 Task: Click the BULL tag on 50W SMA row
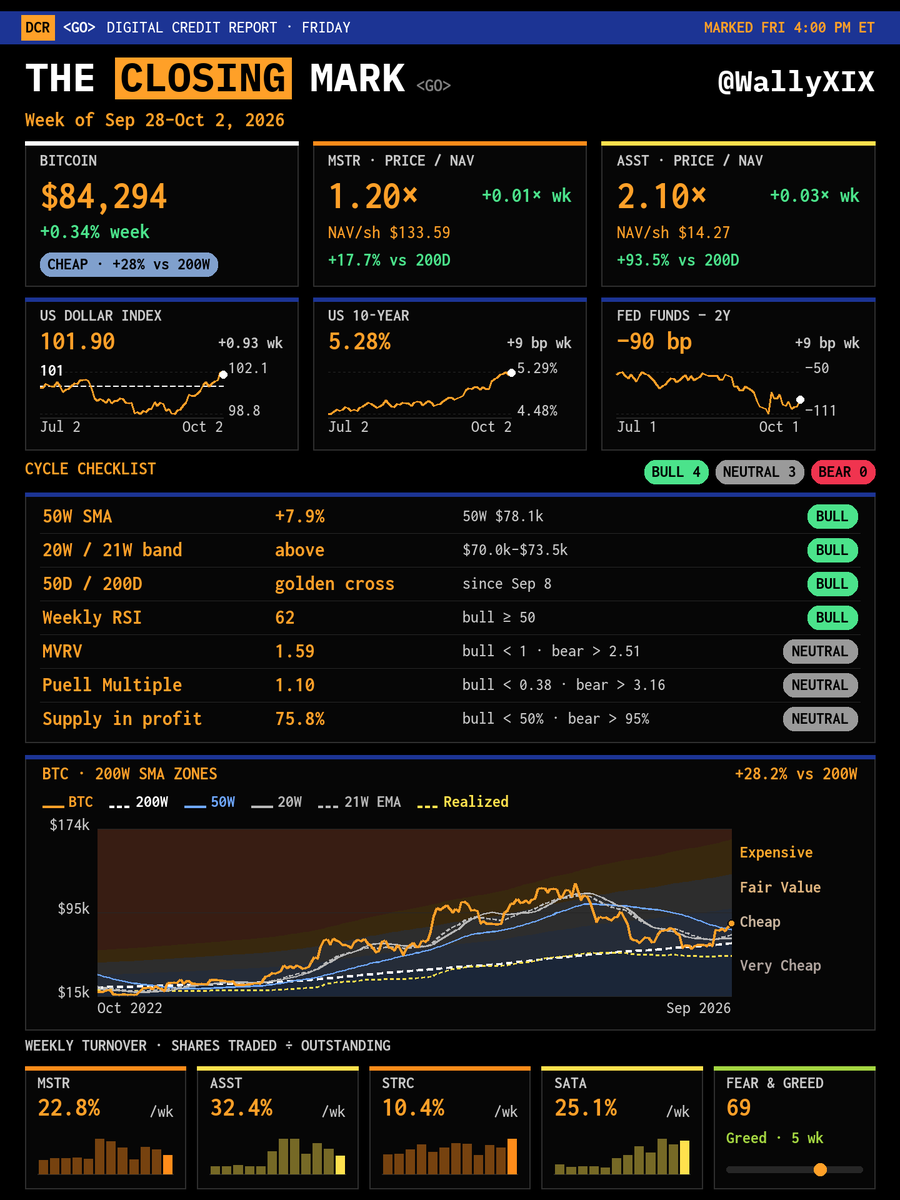click(832, 517)
